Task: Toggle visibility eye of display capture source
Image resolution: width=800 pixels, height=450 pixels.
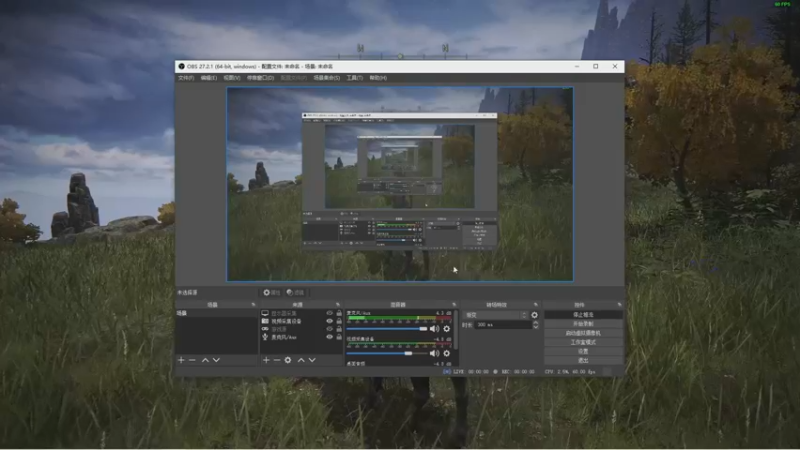Action: click(x=330, y=313)
